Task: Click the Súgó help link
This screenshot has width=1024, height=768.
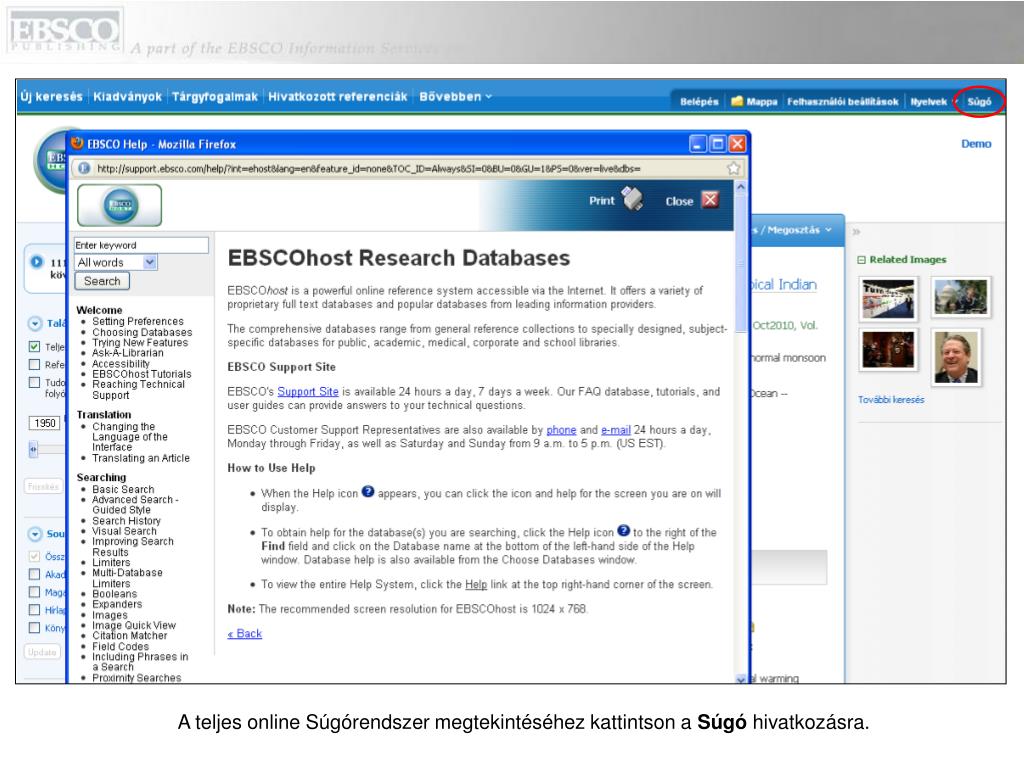Action: tap(979, 101)
